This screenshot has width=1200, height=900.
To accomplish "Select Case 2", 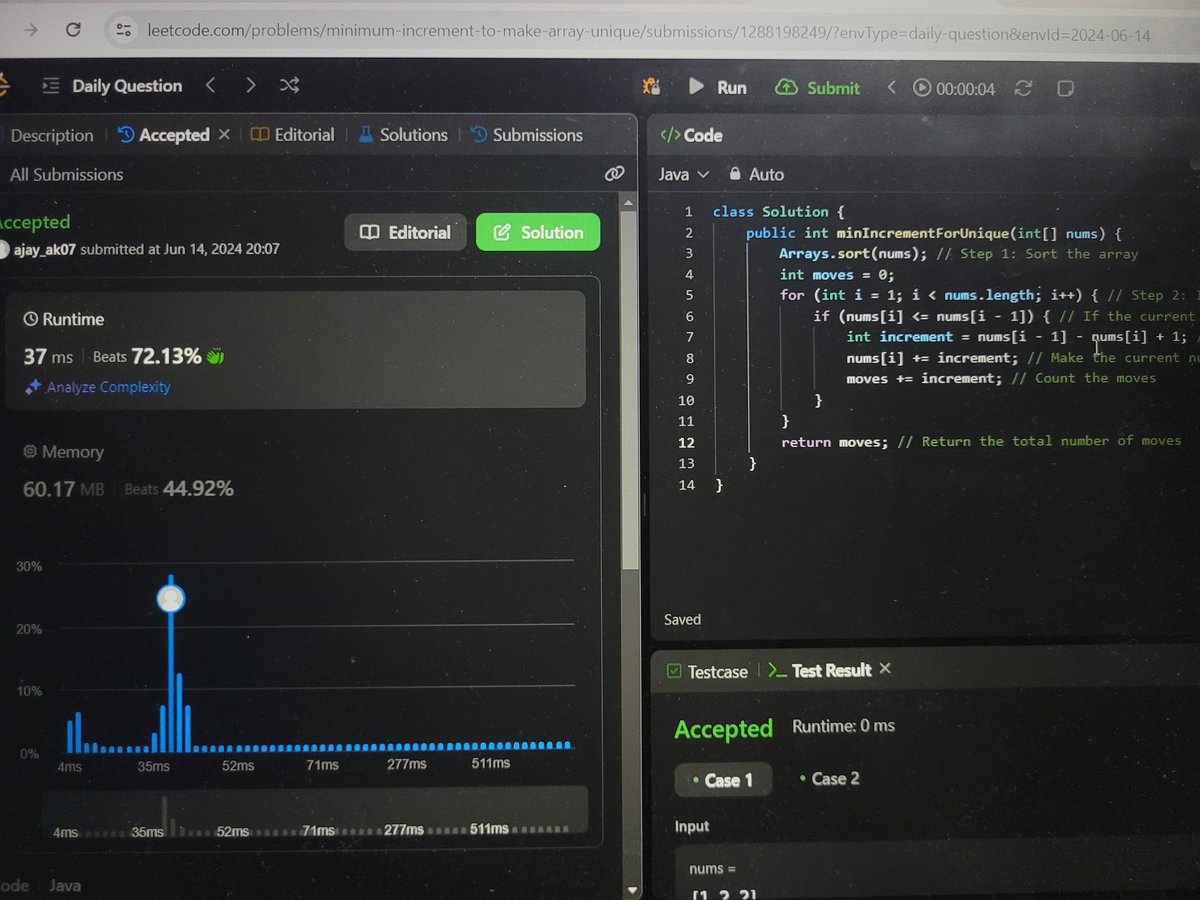I will pos(829,779).
